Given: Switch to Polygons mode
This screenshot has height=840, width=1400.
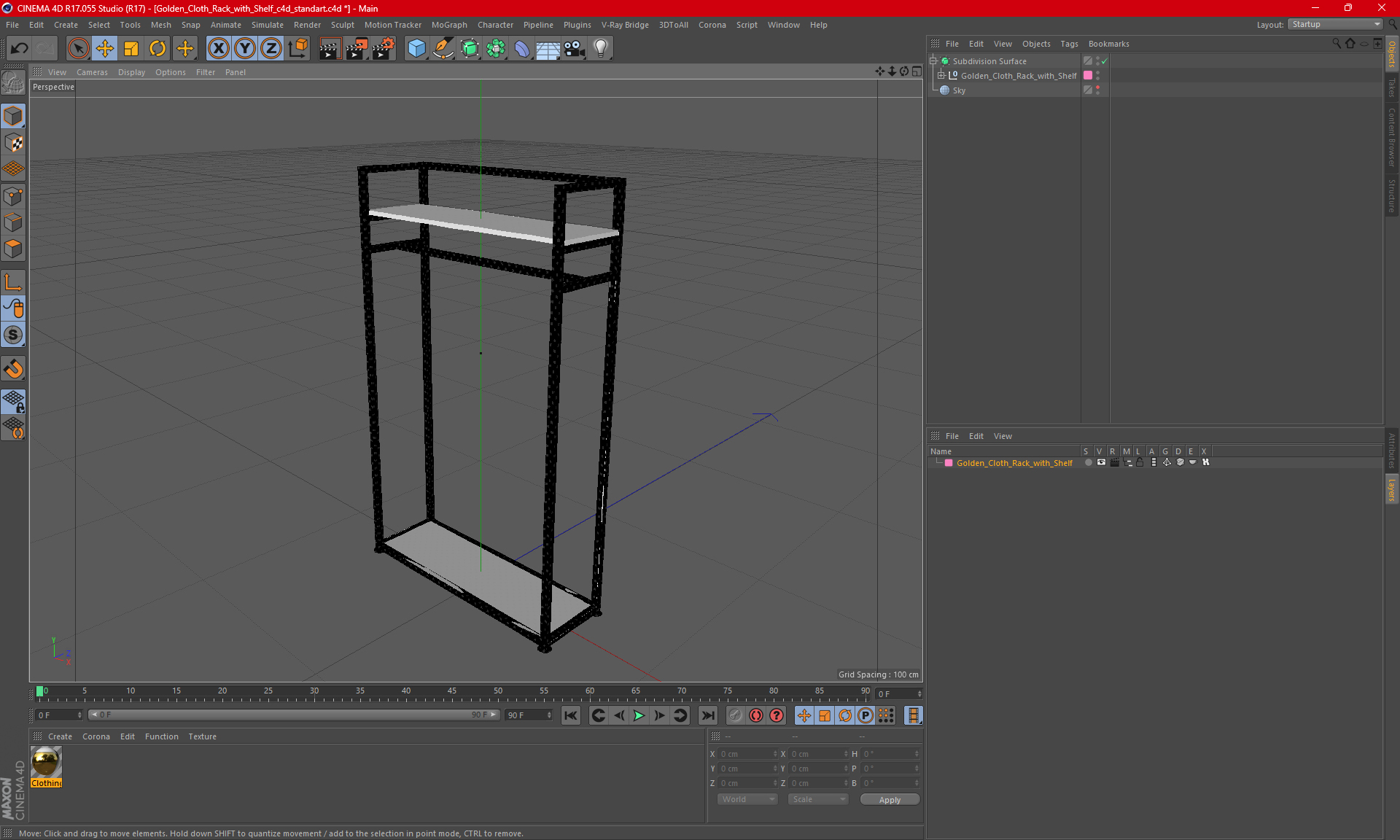Looking at the screenshot, I should point(13,249).
